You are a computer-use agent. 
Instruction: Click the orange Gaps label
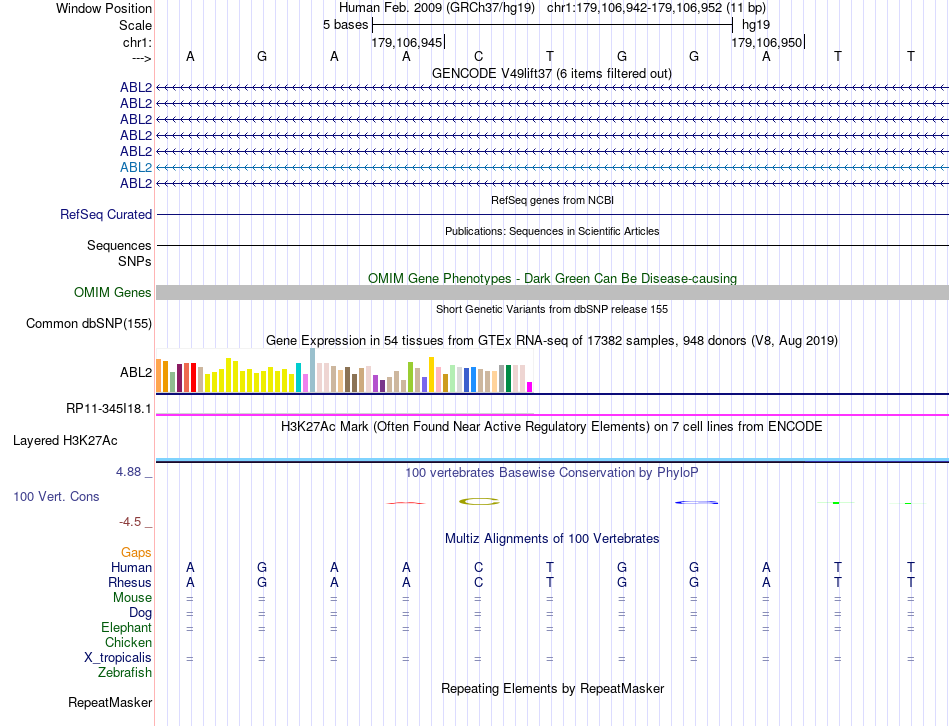pyautogui.click(x=136, y=553)
